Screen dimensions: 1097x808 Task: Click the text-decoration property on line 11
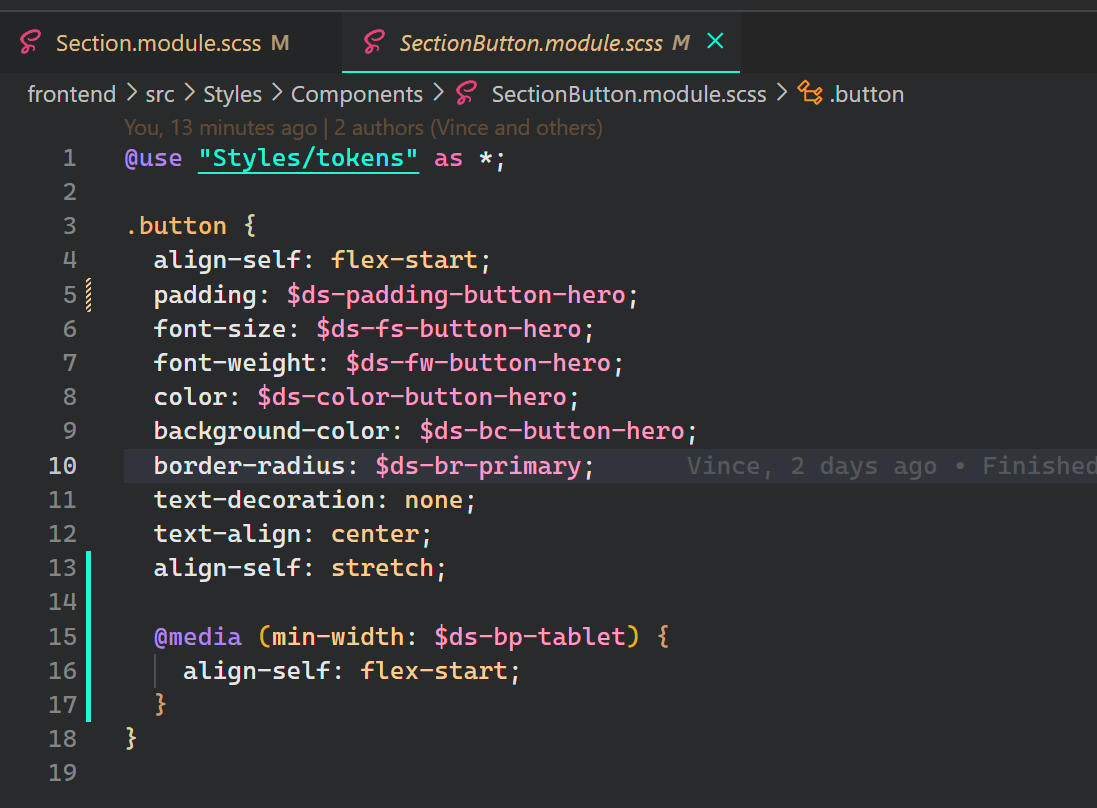point(264,500)
